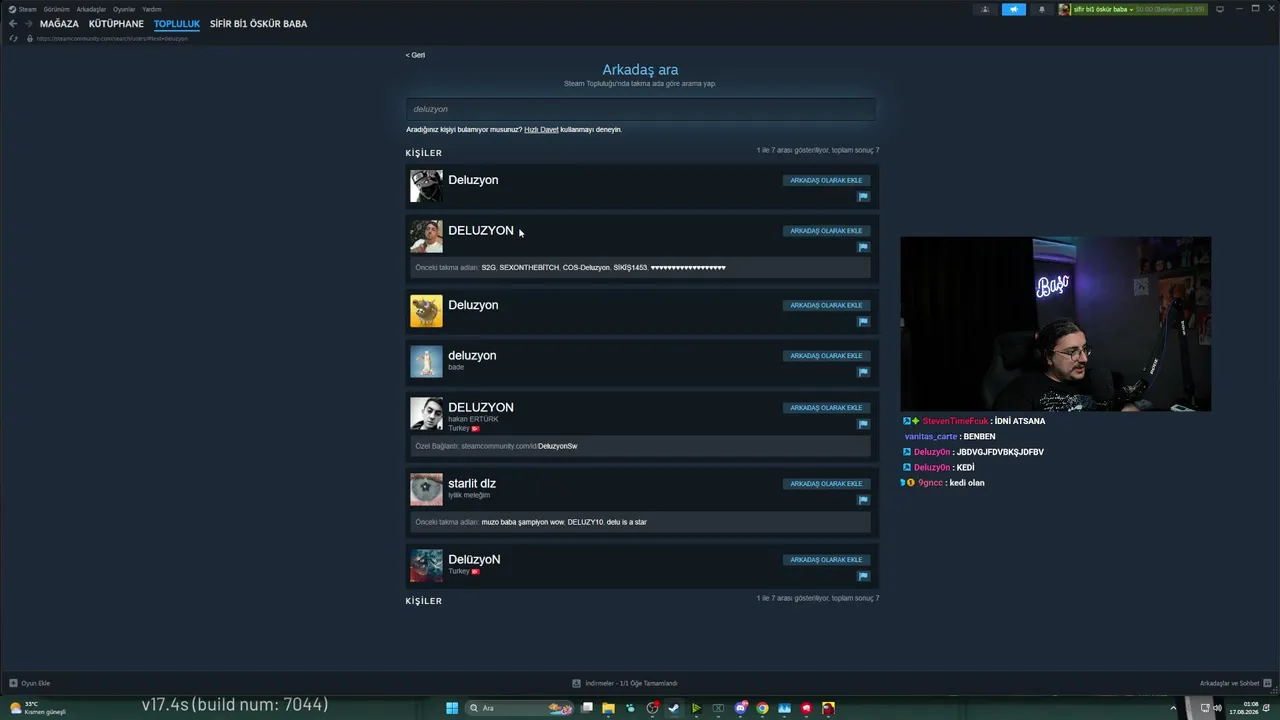This screenshot has height=720, width=1280.
Task: Open the volume icon in system tray
Action: click(x=1217, y=708)
